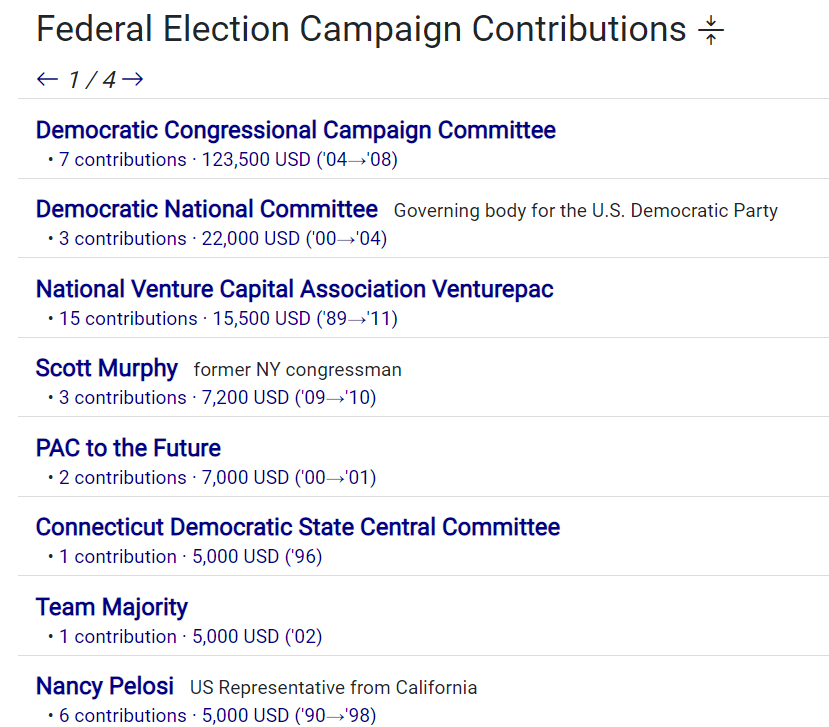This screenshot has height=727, width=829.
Task: Open Connecticut Democratic State Central Committee link
Action: (297, 527)
